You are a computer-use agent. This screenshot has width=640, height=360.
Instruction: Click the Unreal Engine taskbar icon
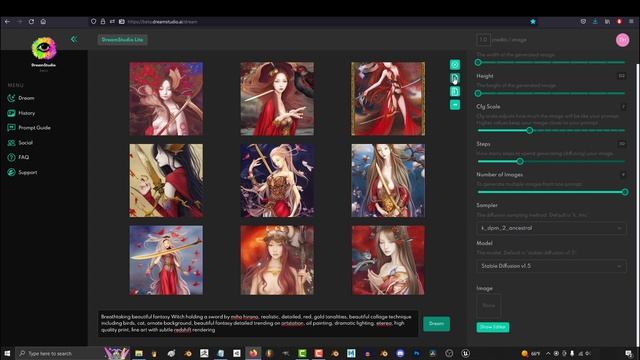[465, 353]
